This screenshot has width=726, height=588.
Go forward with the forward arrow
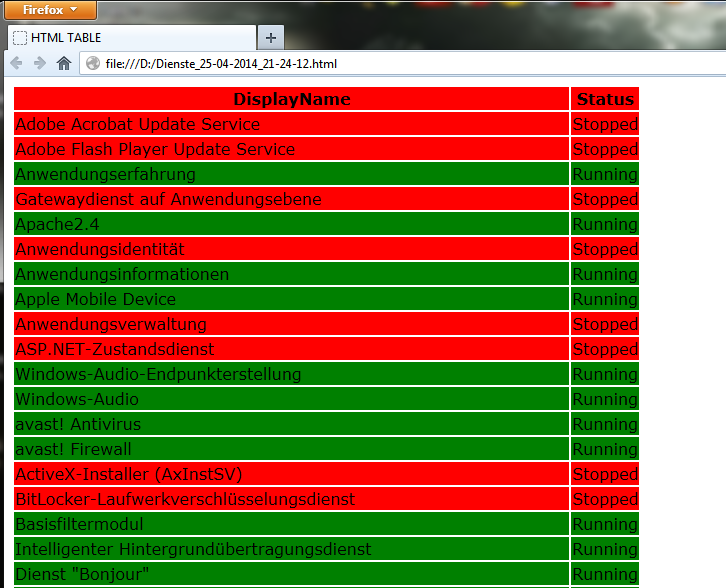point(40,63)
